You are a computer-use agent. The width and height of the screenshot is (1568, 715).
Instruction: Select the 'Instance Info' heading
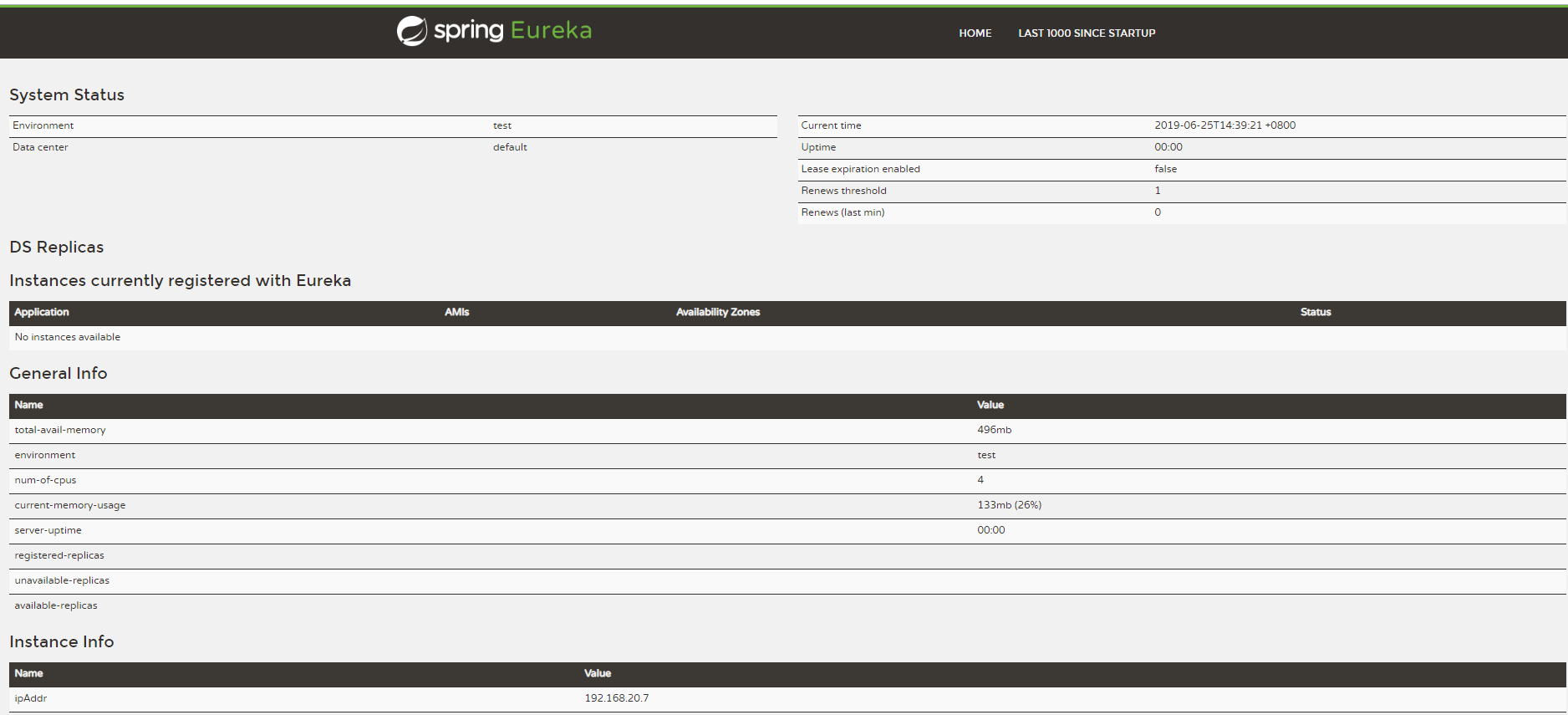(62, 641)
